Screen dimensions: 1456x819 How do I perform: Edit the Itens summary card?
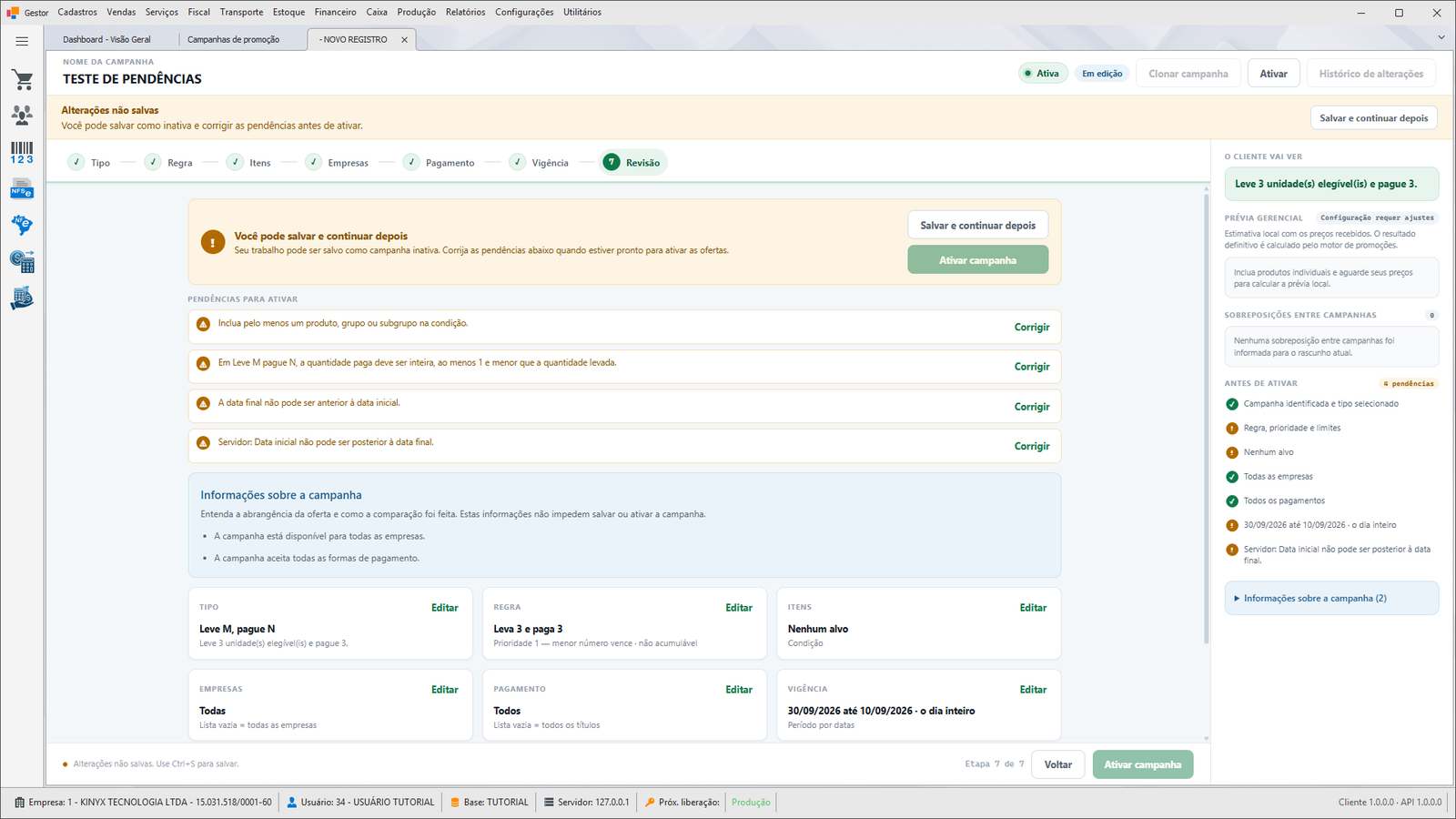(x=1033, y=608)
